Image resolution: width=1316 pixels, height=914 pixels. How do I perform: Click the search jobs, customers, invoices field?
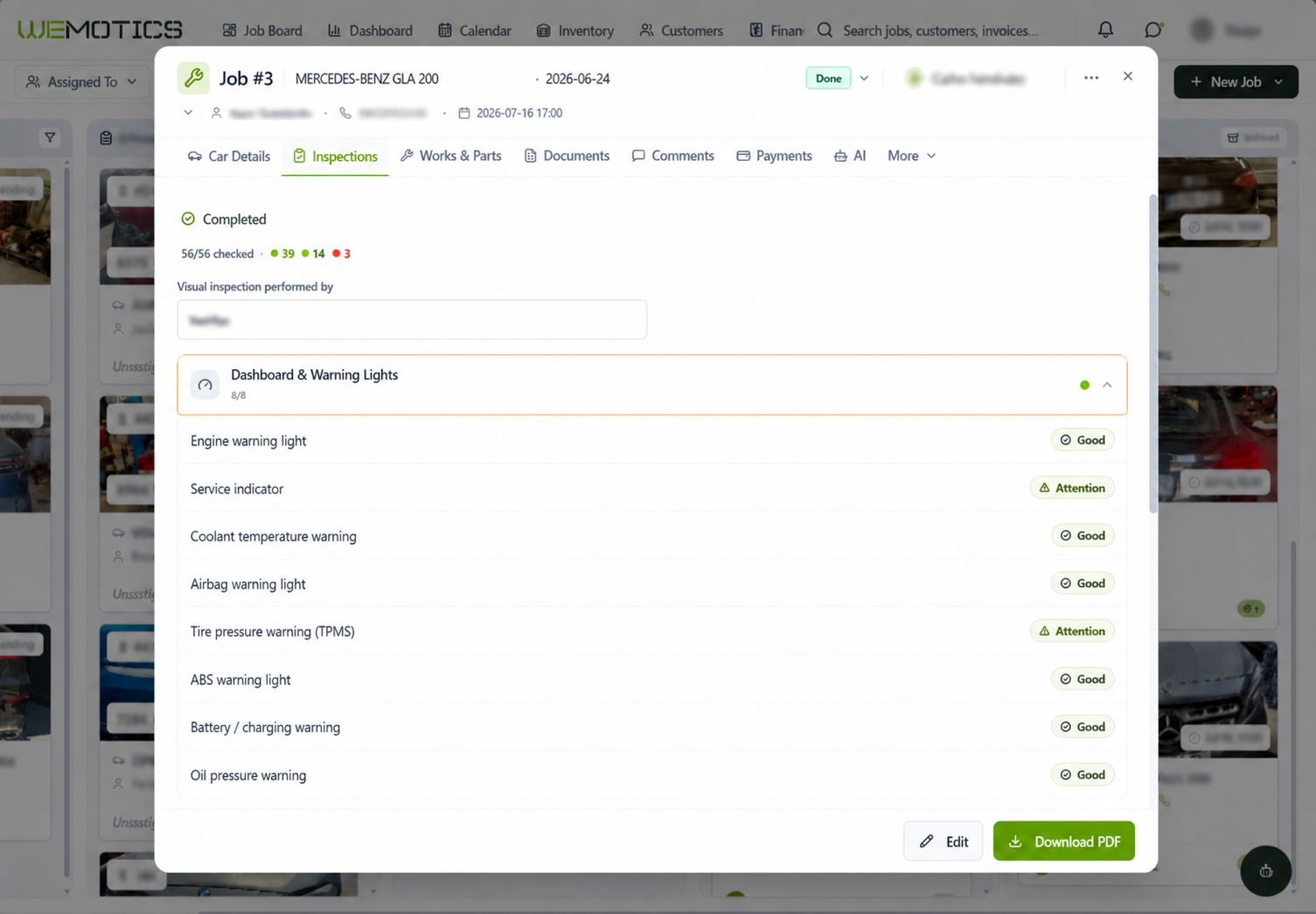click(x=941, y=31)
